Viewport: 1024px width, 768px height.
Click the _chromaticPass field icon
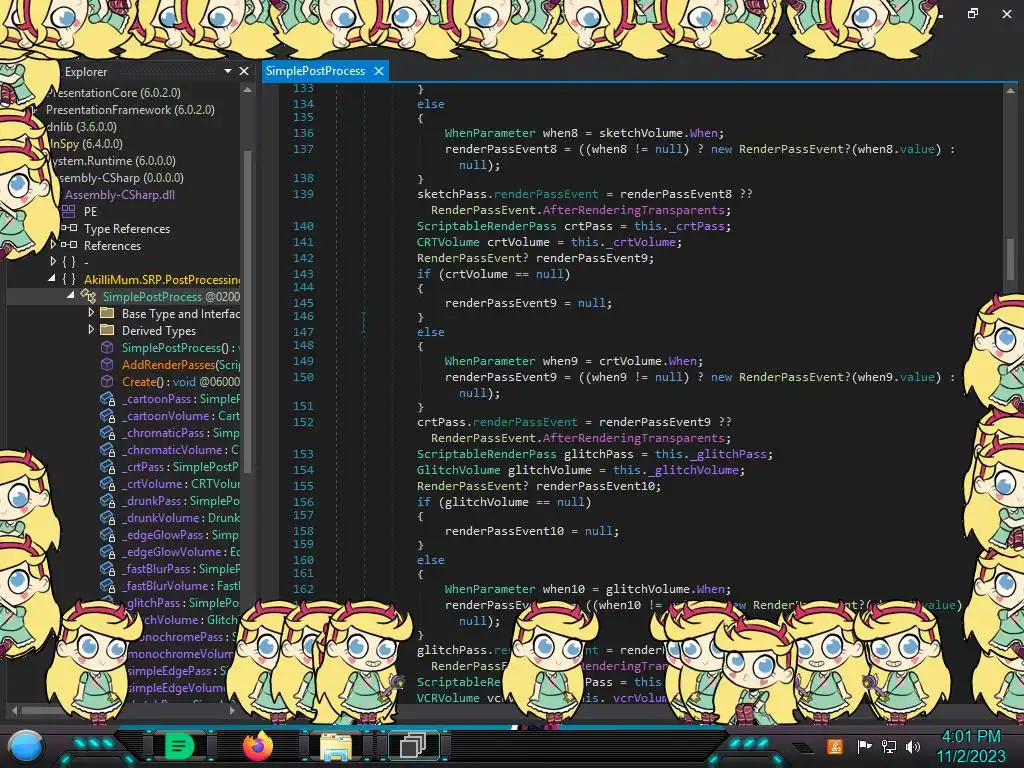click(108, 433)
